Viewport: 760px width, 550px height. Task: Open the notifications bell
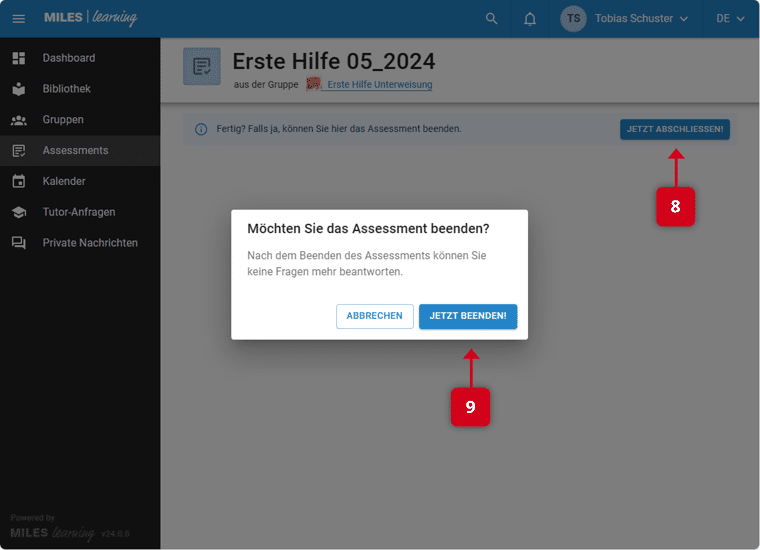530,19
